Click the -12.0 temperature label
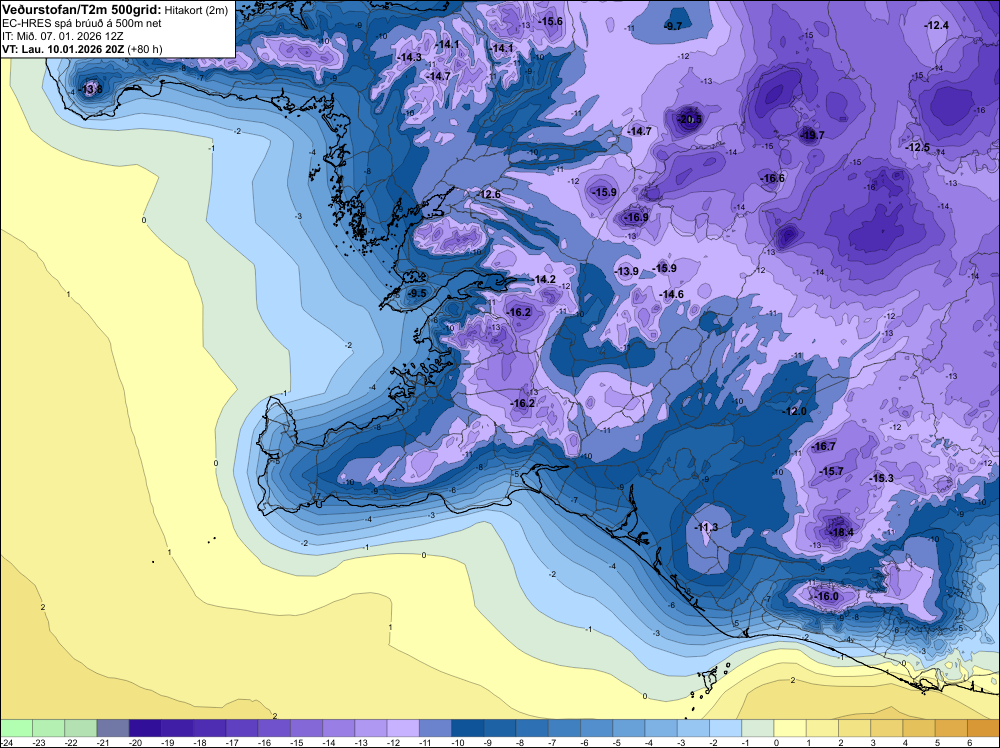The image size is (1000, 748). click(795, 411)
